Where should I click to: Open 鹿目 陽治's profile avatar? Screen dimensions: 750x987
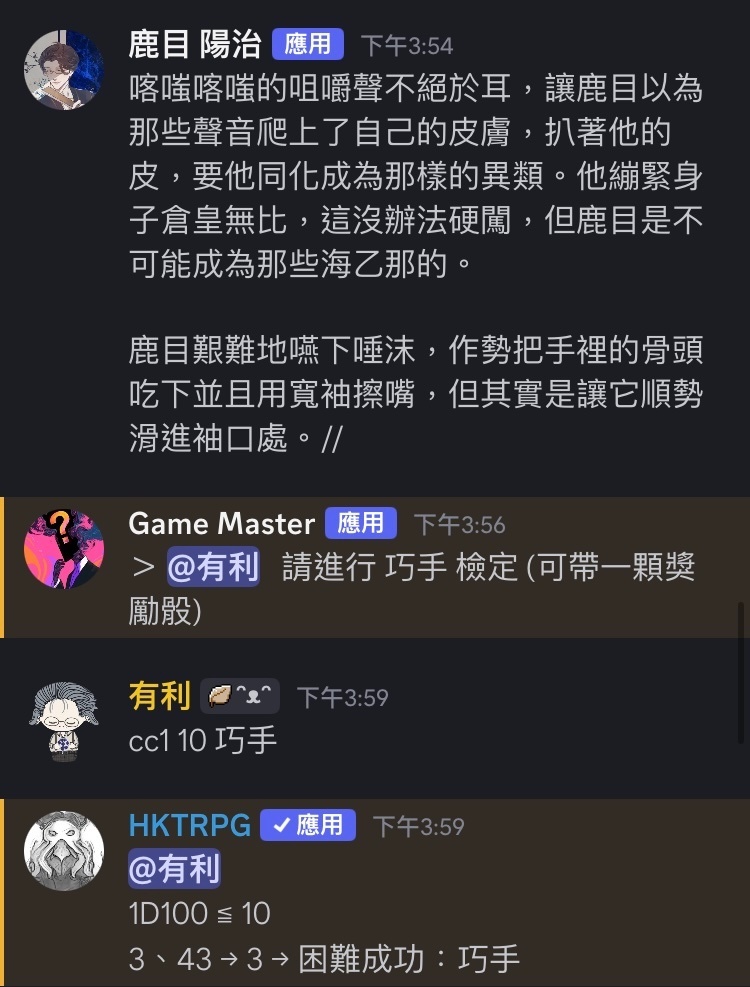tap(64, 70)
